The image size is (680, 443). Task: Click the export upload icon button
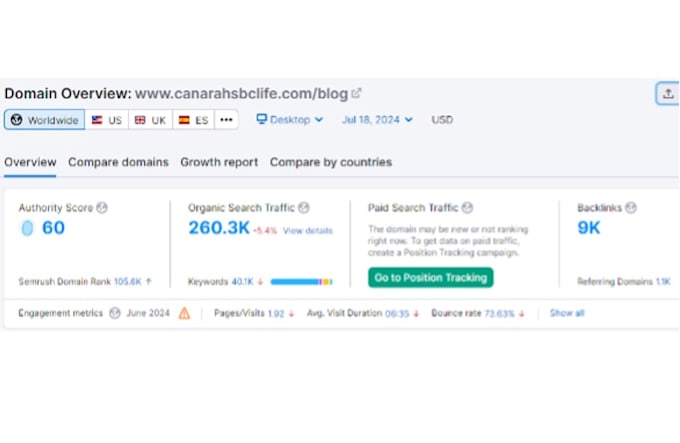668,93
